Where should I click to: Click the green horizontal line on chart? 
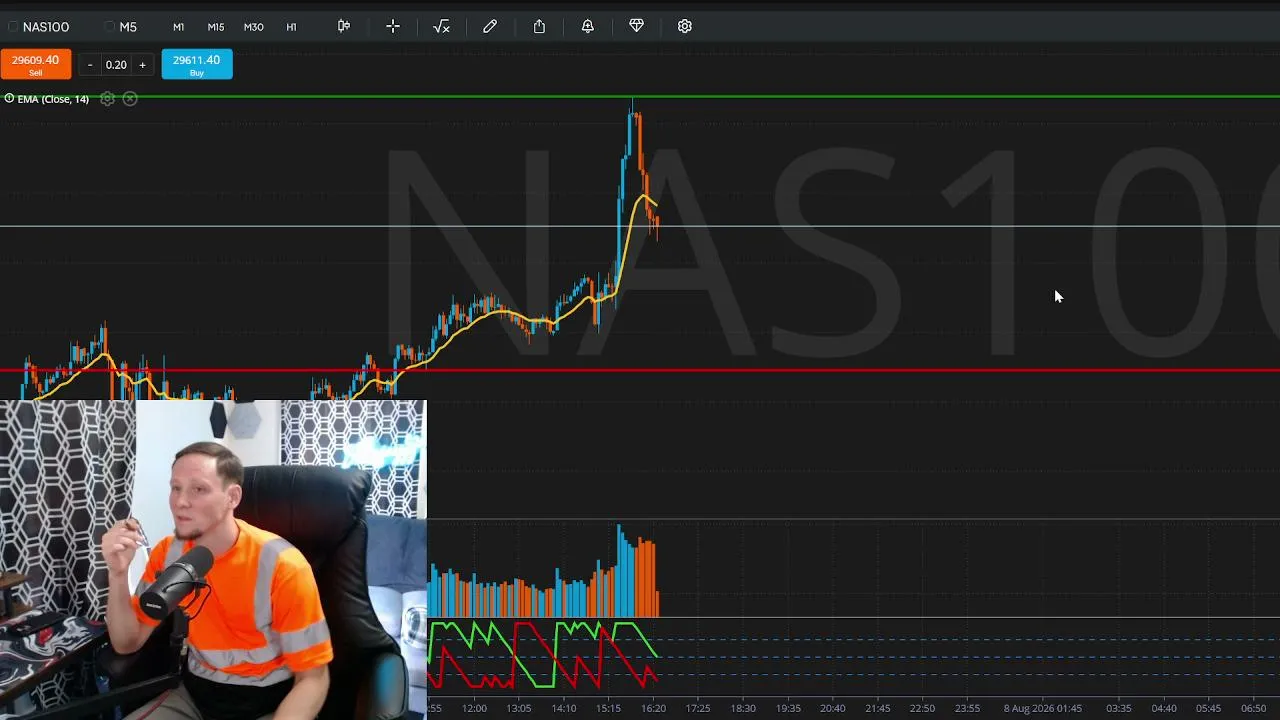pyautogui.click(x=640, y=97)
